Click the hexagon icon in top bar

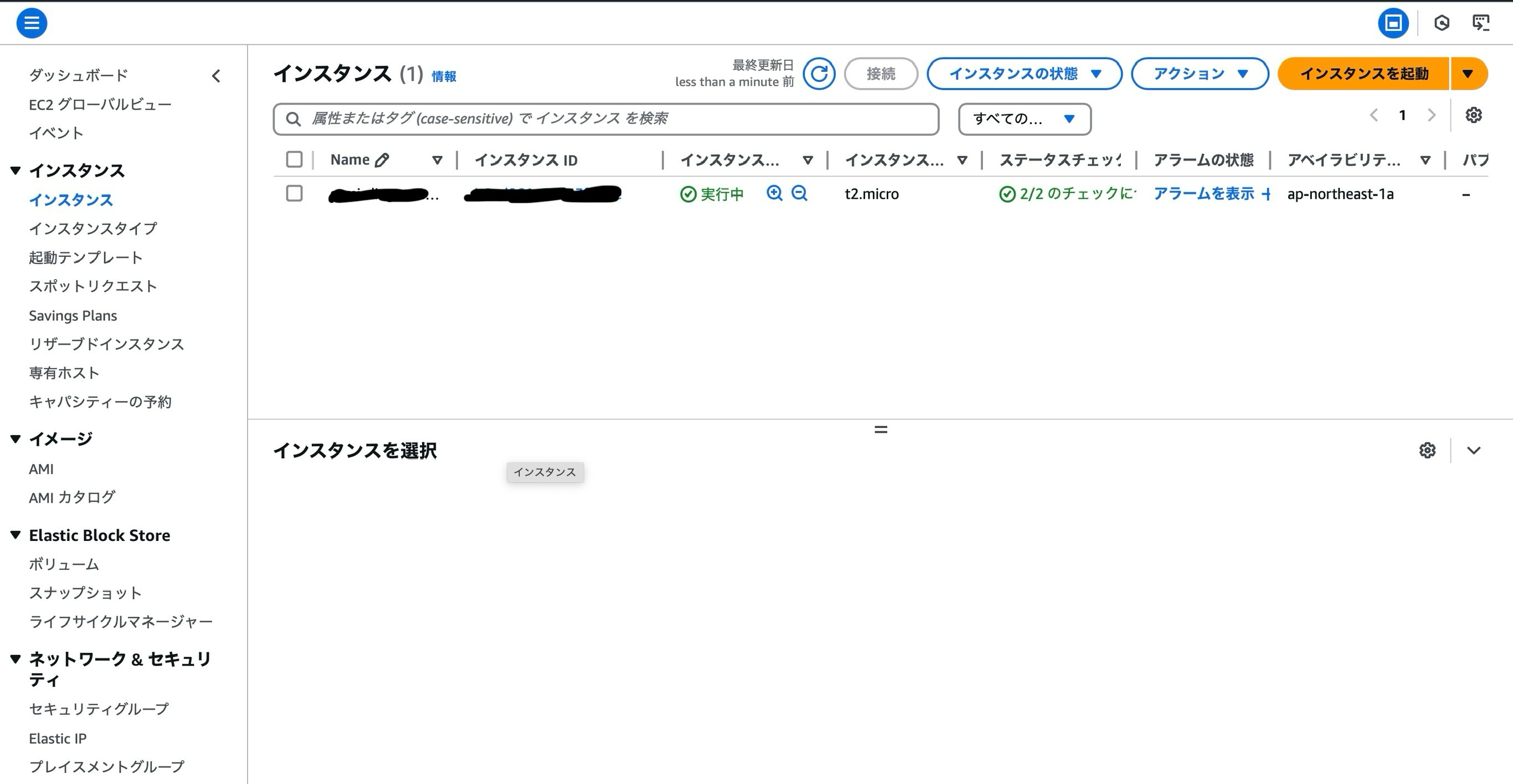pyautogui.click(x=1442, y=23)
